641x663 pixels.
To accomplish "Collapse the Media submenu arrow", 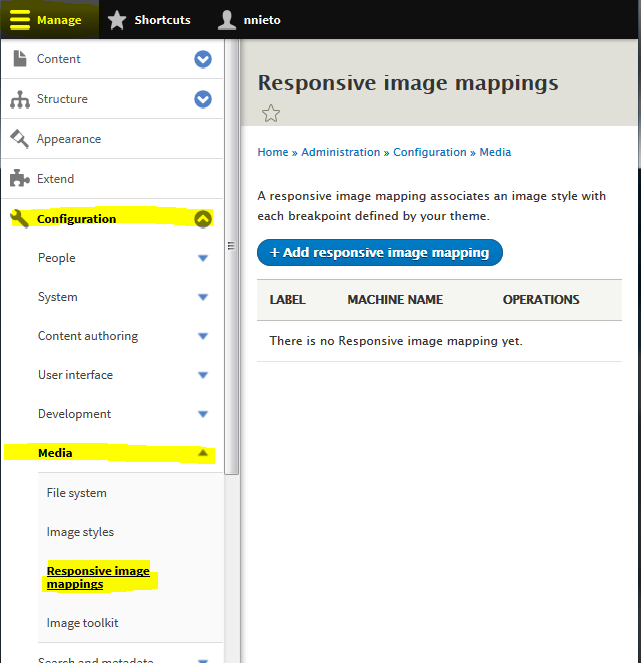I will [x=203, y=453].
